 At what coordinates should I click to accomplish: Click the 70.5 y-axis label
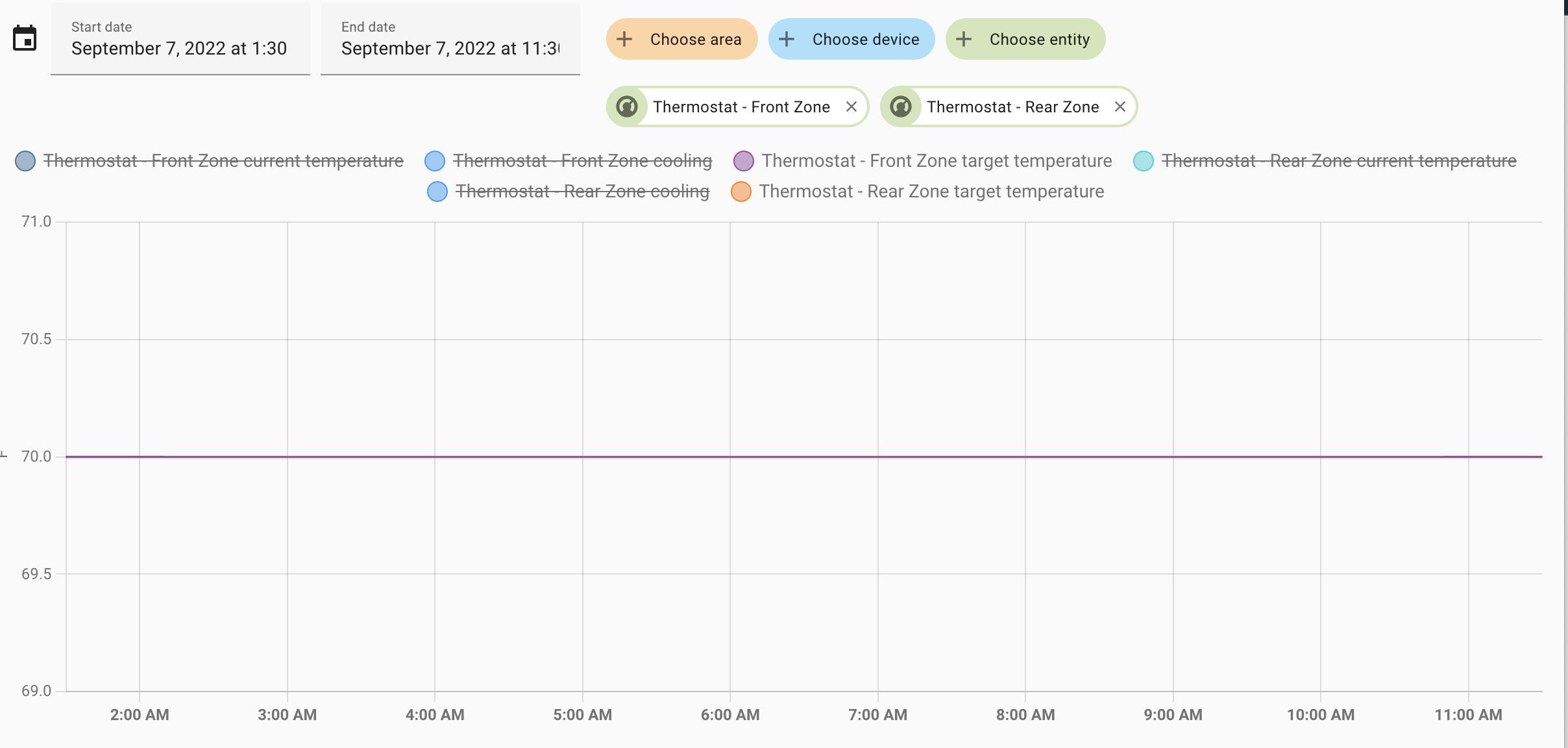pos(36,339)
